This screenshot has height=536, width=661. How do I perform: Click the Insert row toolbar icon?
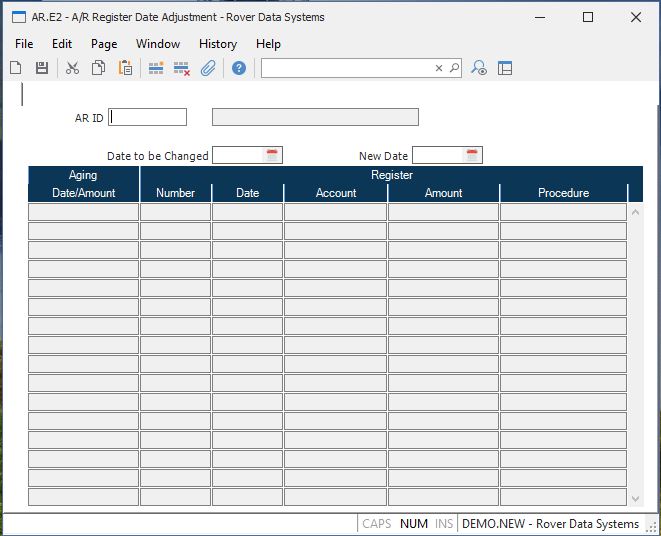pos(156,68)
